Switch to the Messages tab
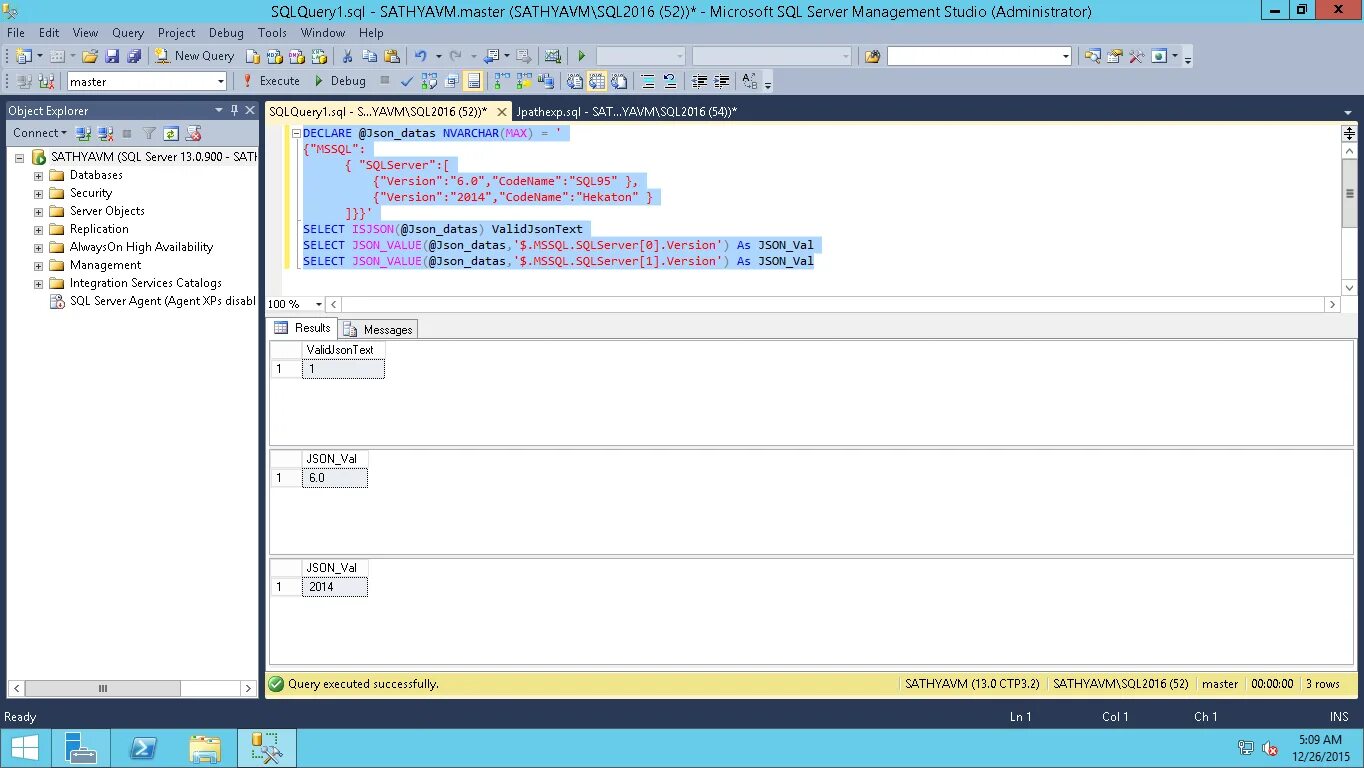 (x=379, y=329)
